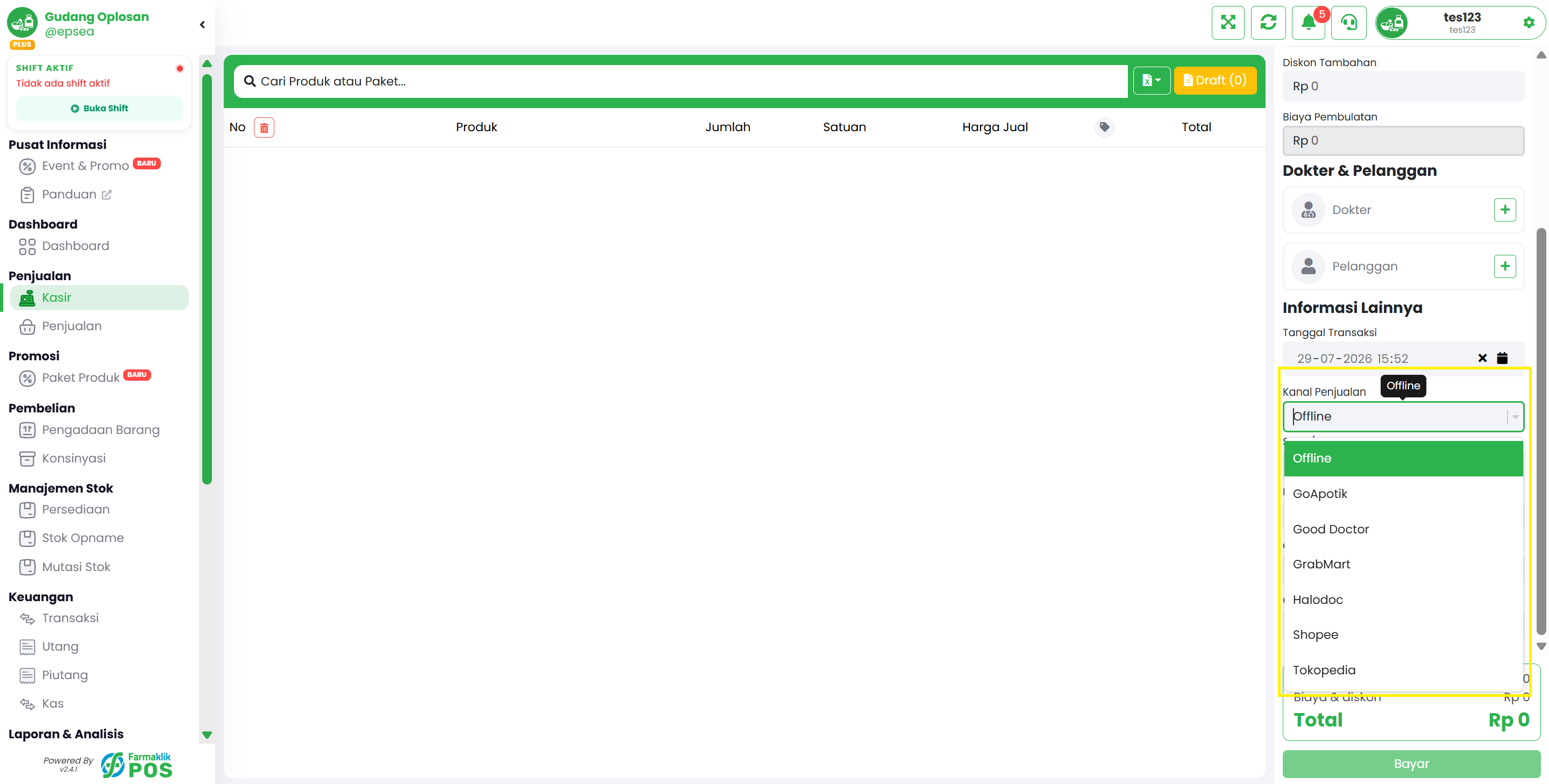Focus the Cari Produk atau Paket search field
1549x784 pixels.
[x=681, y=81]
